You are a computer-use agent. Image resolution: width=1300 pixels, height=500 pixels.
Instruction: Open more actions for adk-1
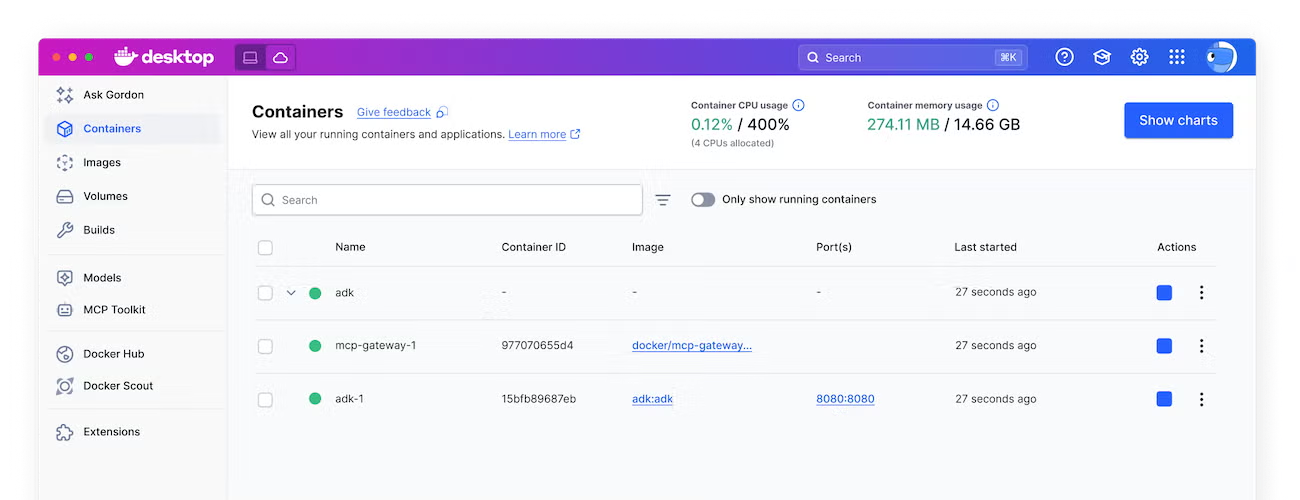(1201, 399)
